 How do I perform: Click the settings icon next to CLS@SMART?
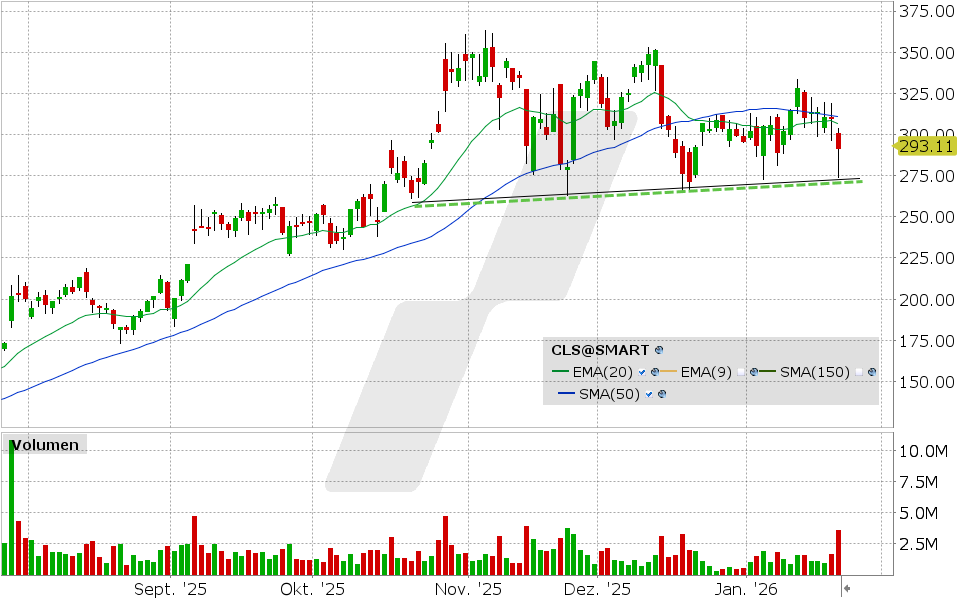click(x=659, y=351)
